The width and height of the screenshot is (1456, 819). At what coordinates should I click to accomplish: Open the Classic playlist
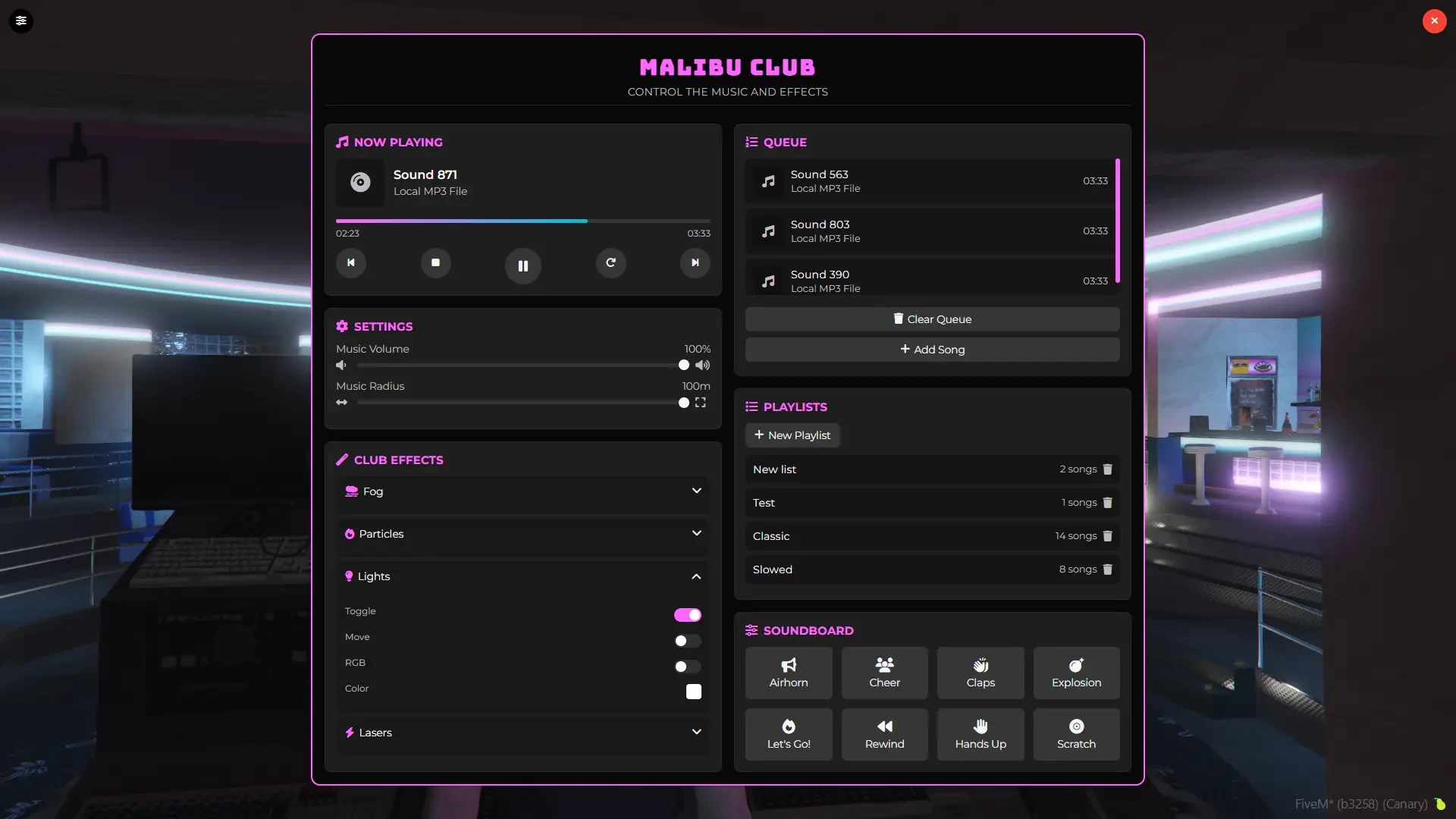click(933, 536)
